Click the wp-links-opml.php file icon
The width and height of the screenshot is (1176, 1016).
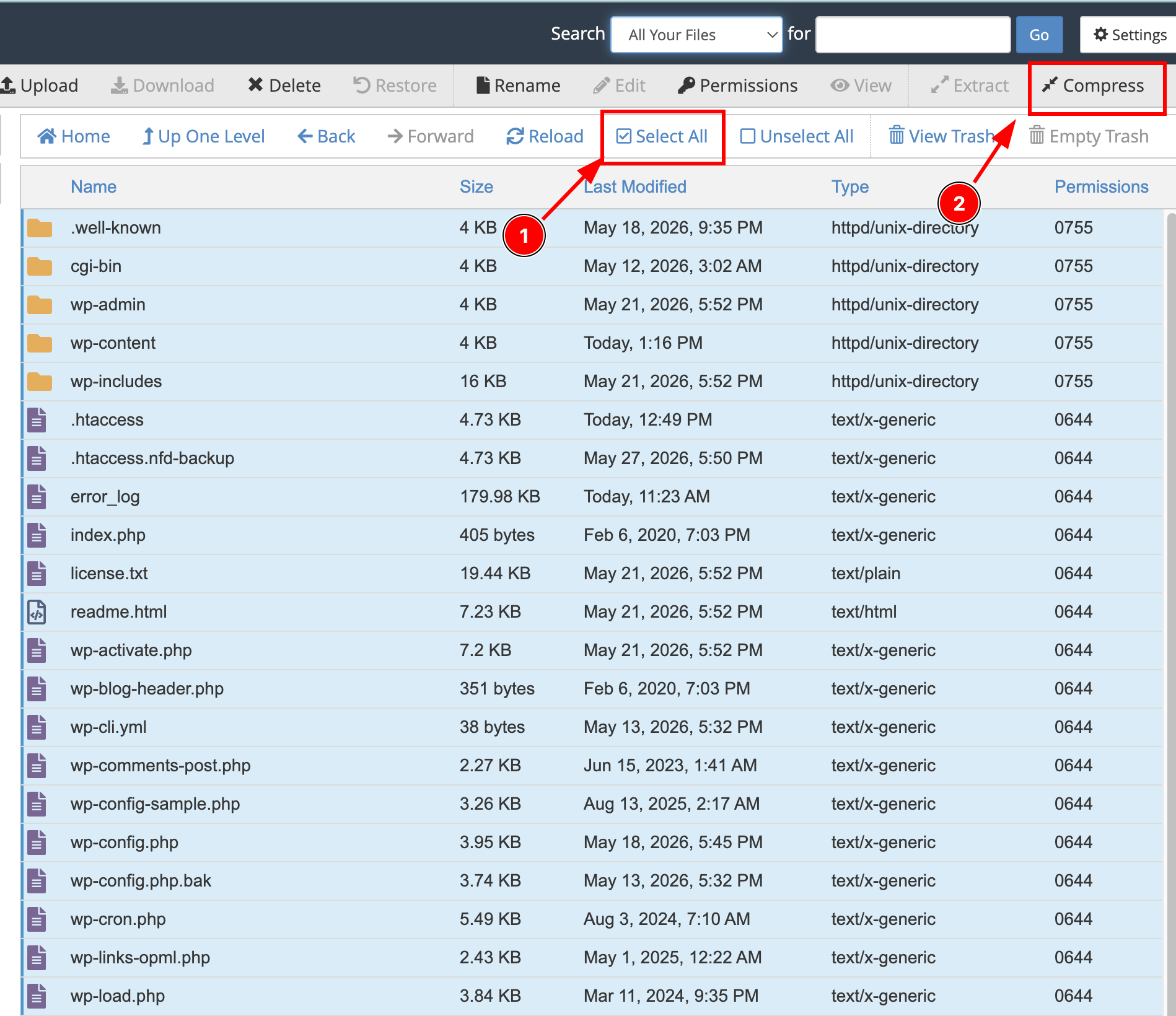pyautogui.click(x=37, y=958)
